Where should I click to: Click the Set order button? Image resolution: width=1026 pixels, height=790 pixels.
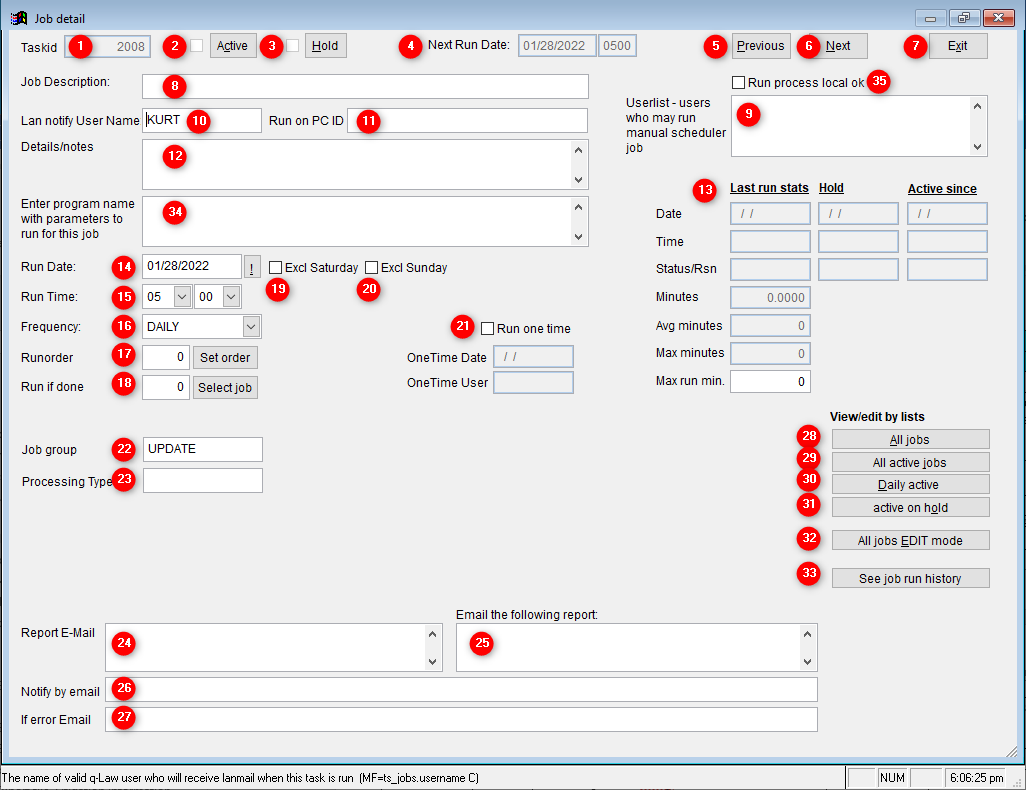coord(225,357)
